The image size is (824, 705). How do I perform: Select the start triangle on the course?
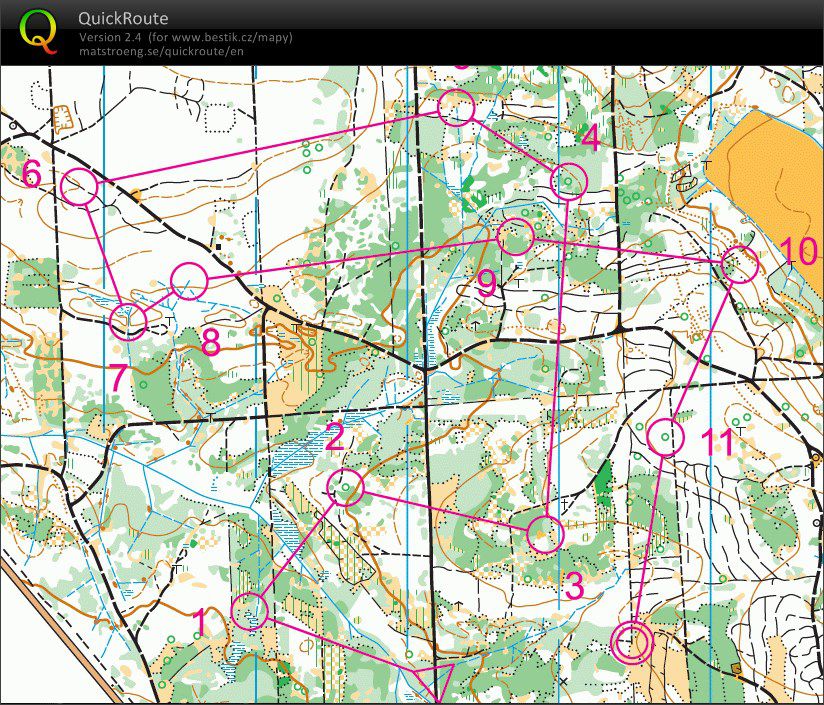click(437, 681)
